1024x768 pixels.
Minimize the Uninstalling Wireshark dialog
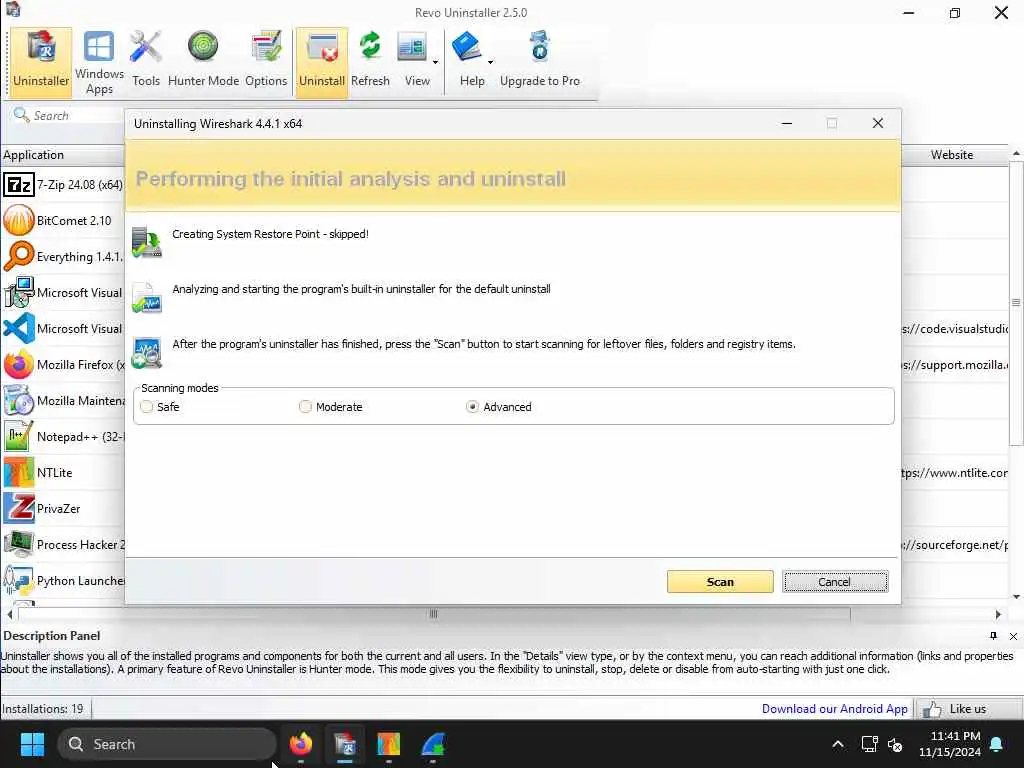(787, 123)
